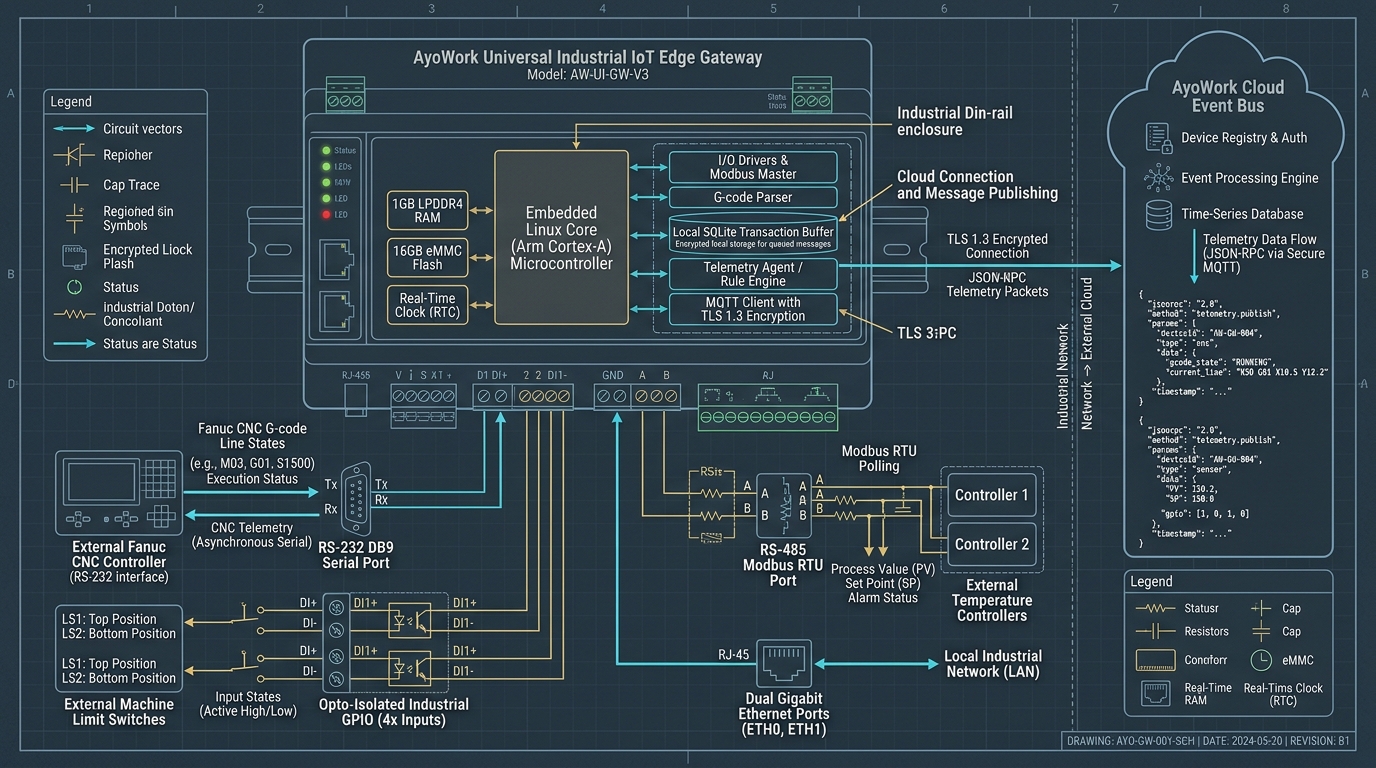Click the Process Value (PV) text
This screenshot has width=1376, height=768.
pos(882,569)
